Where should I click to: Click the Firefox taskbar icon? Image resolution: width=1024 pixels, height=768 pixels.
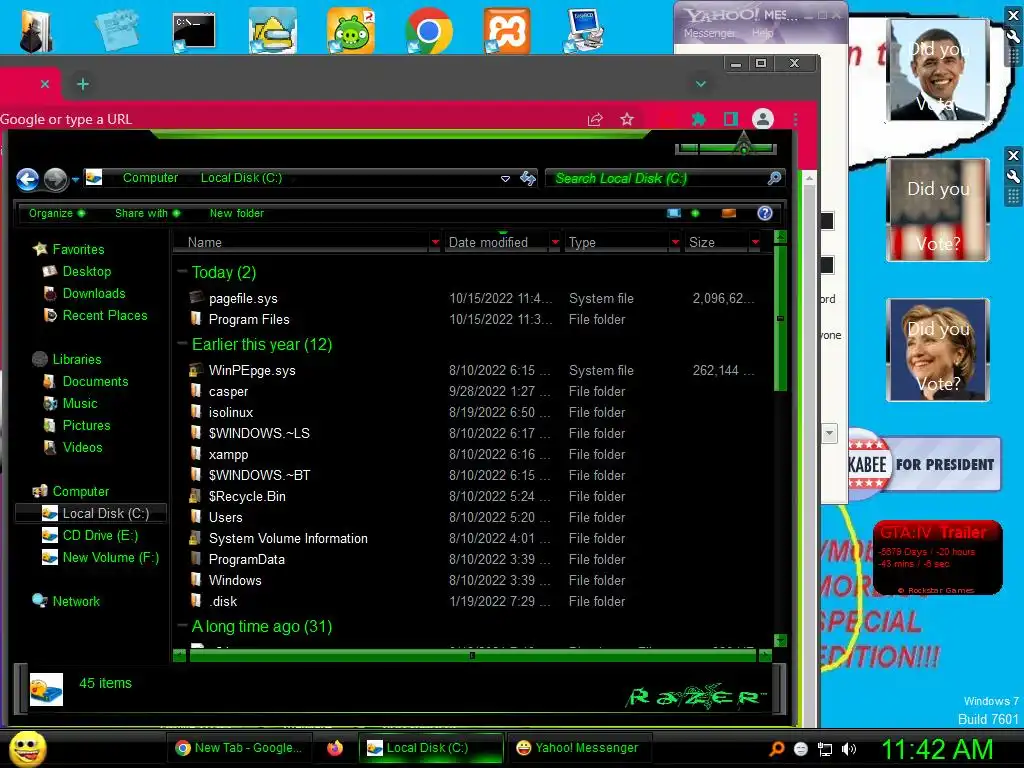tap(334, 748)
